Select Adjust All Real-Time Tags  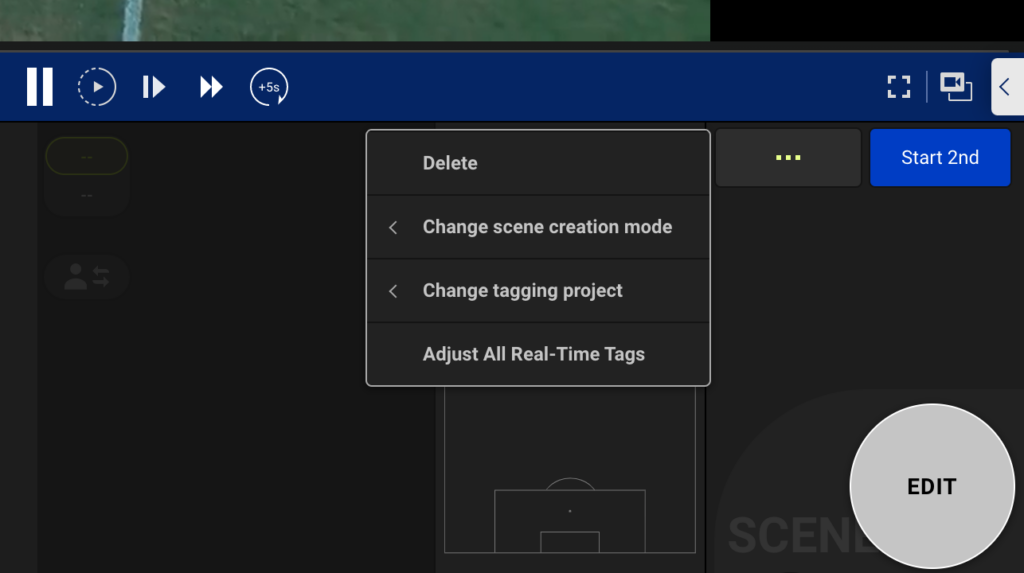pos(538,354)
